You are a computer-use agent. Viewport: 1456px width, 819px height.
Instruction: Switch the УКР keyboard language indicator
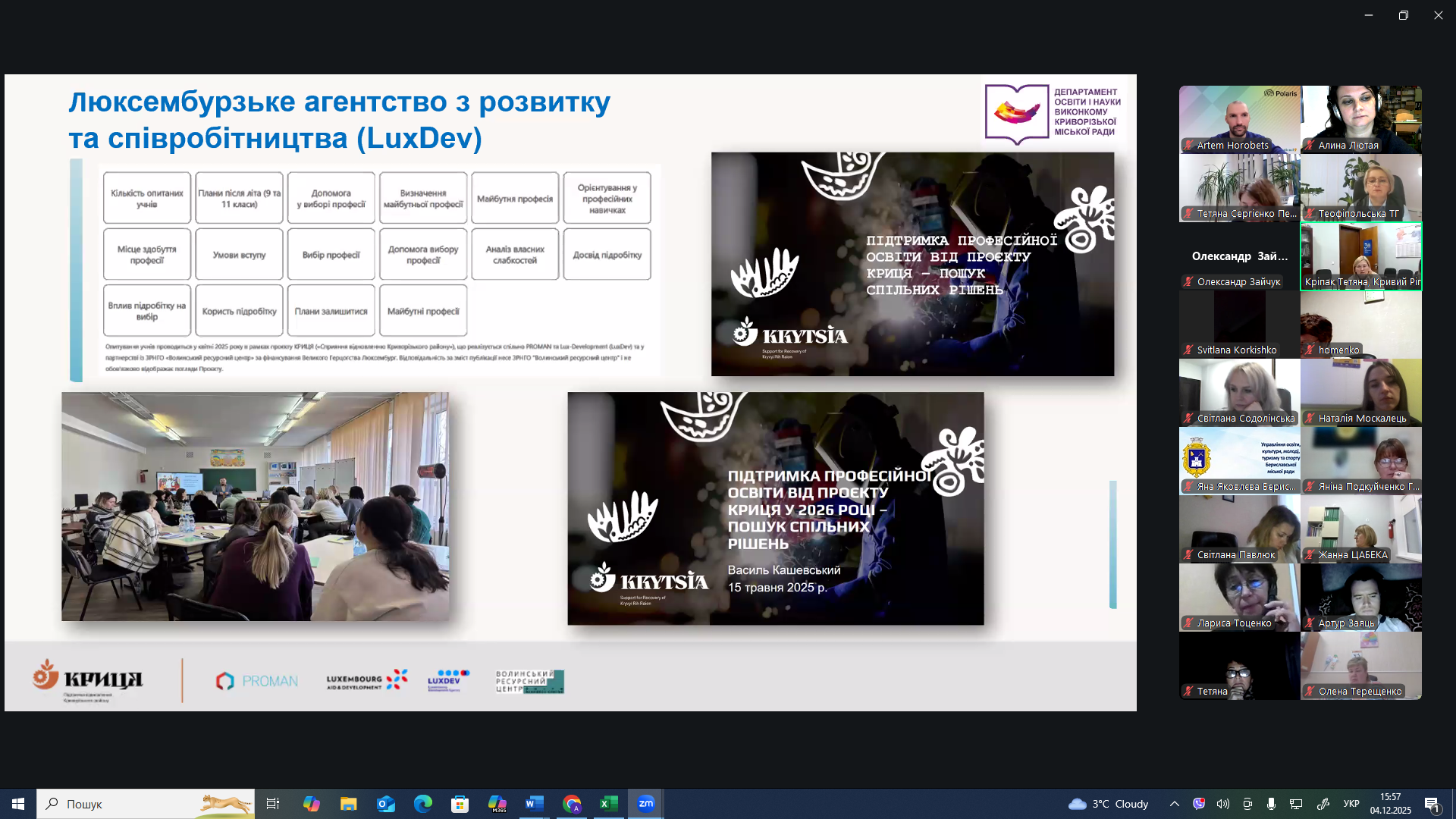(x=1351, y=804)
